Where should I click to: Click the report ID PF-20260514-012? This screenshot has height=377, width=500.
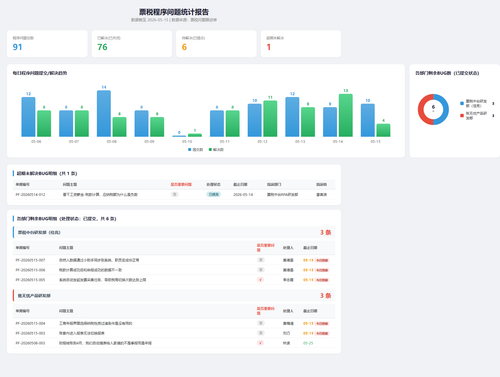tap(30, 195)
